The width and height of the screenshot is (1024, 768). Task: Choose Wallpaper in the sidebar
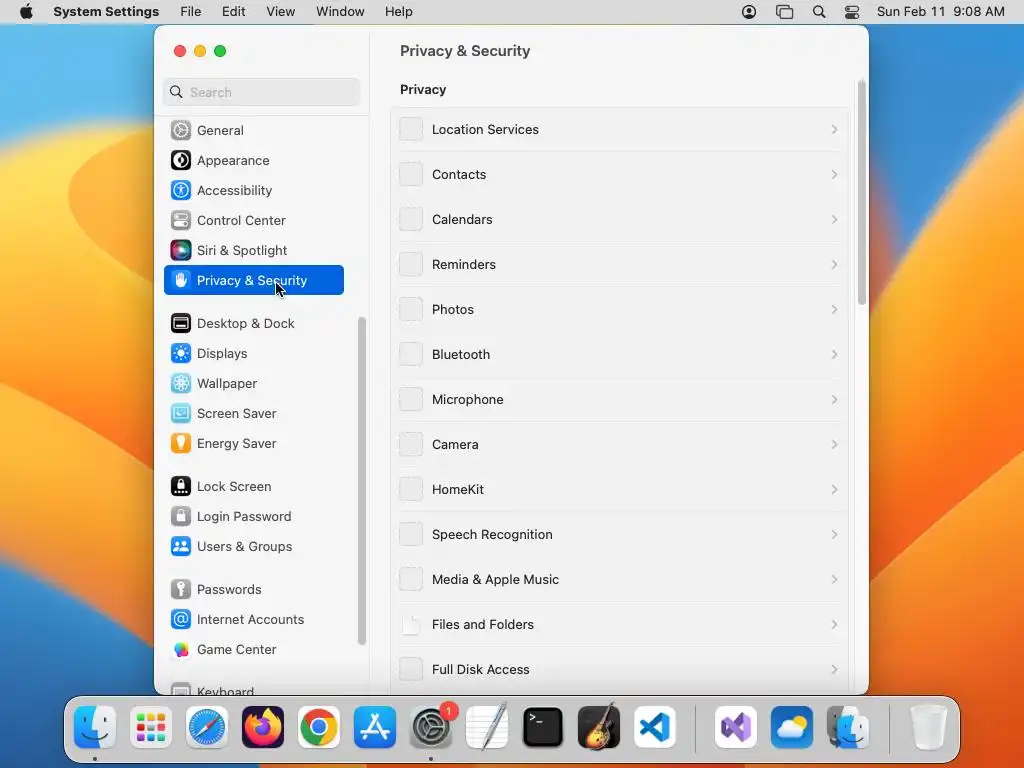point(253,383)
